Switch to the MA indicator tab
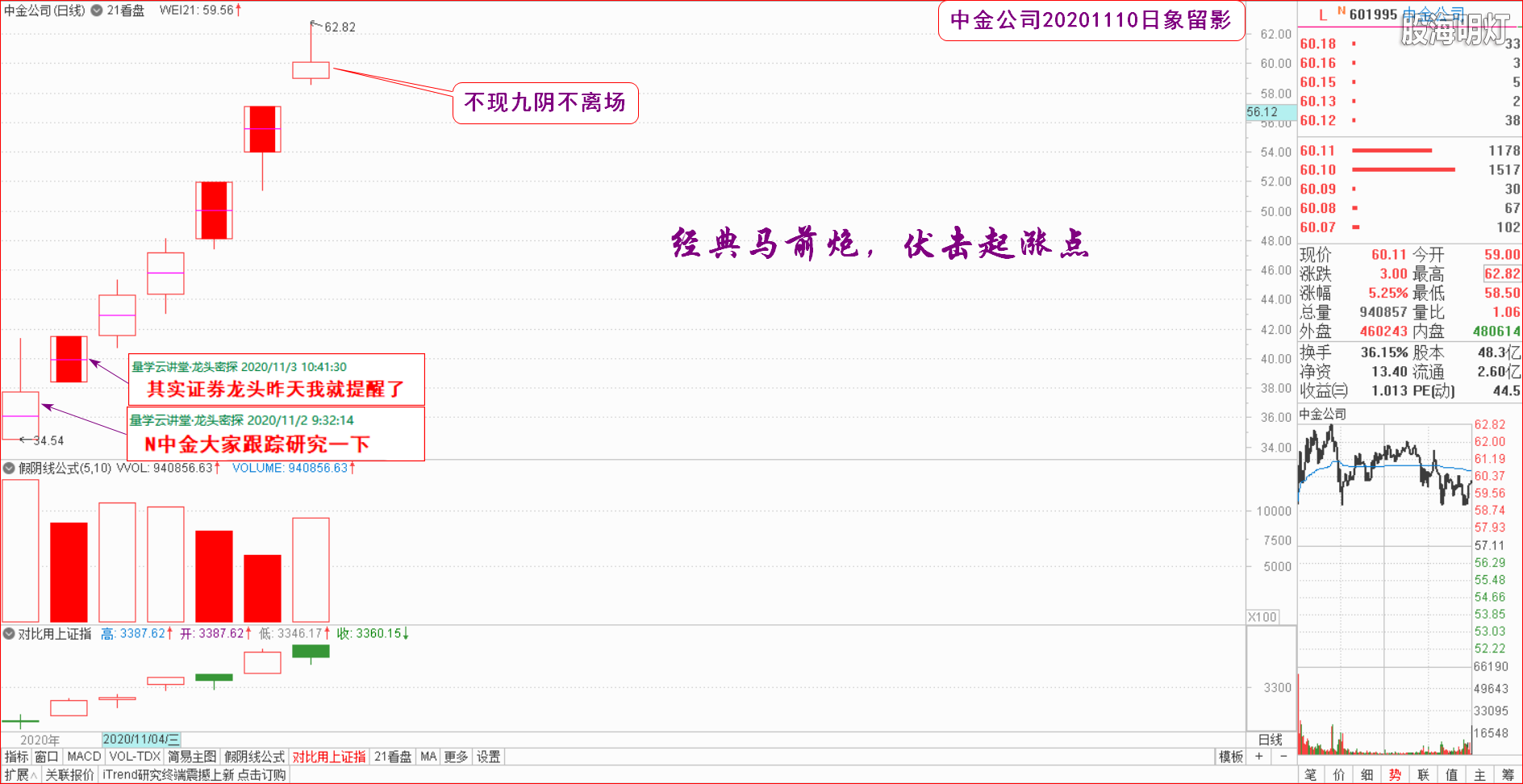Viewport: 1523px width, 784px height. click(428, 757)
